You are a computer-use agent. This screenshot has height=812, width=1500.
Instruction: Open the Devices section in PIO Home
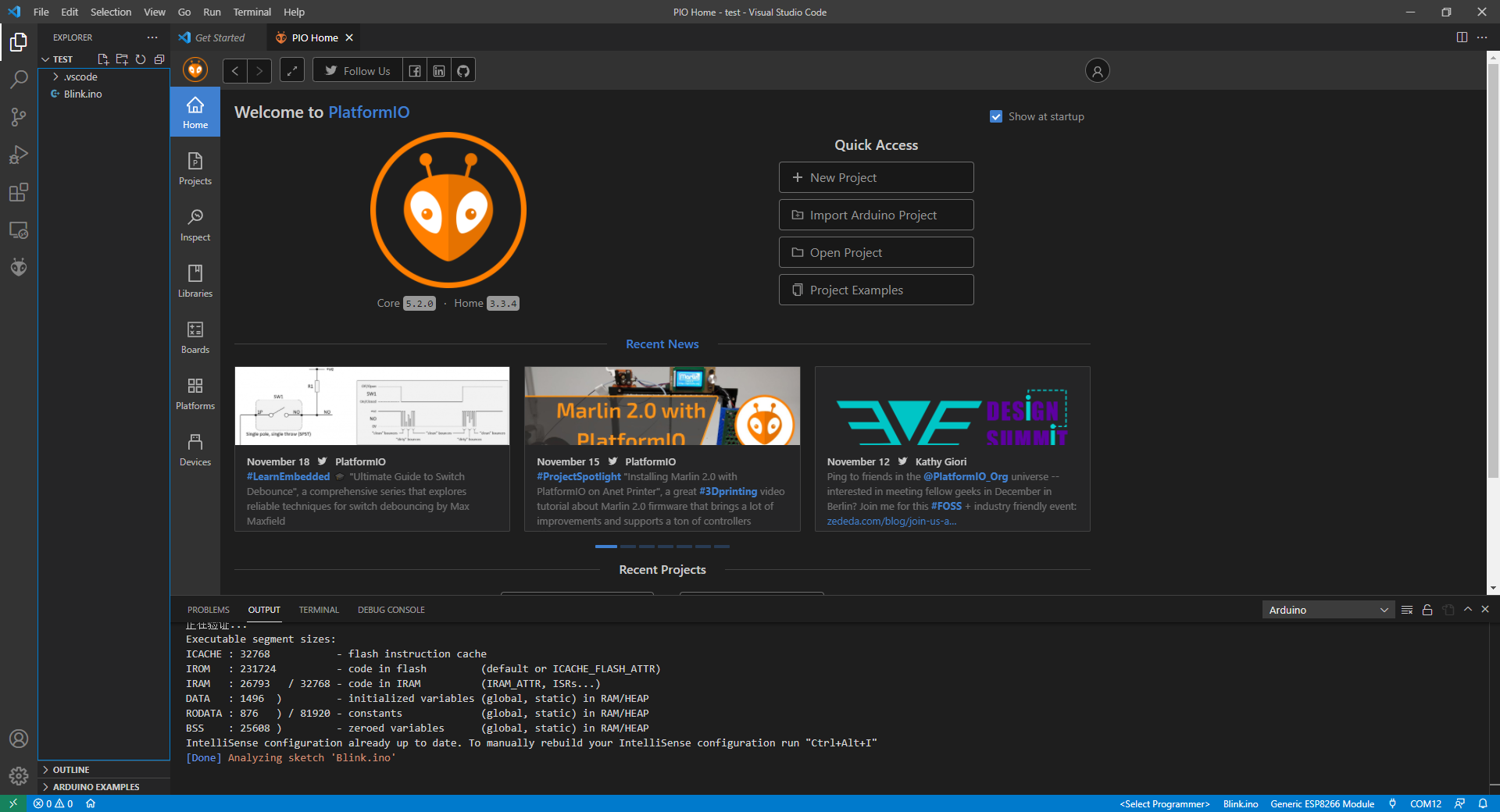pyautogui.click(x=195, y=450)
